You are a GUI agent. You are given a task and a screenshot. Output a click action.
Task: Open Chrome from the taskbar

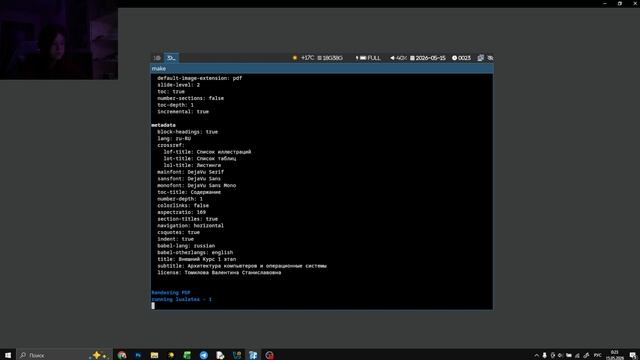click(x=122, y=355)
